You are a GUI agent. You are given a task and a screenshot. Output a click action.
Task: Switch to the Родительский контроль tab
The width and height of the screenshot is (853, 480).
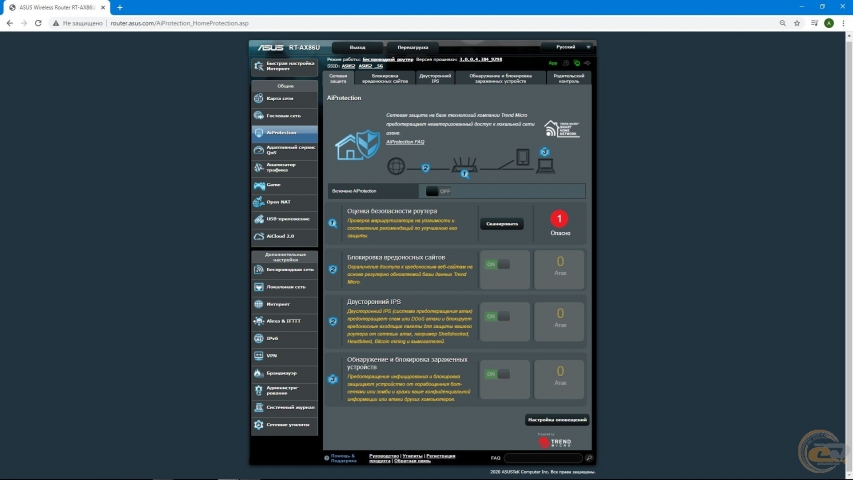click(x=568, y=78)
